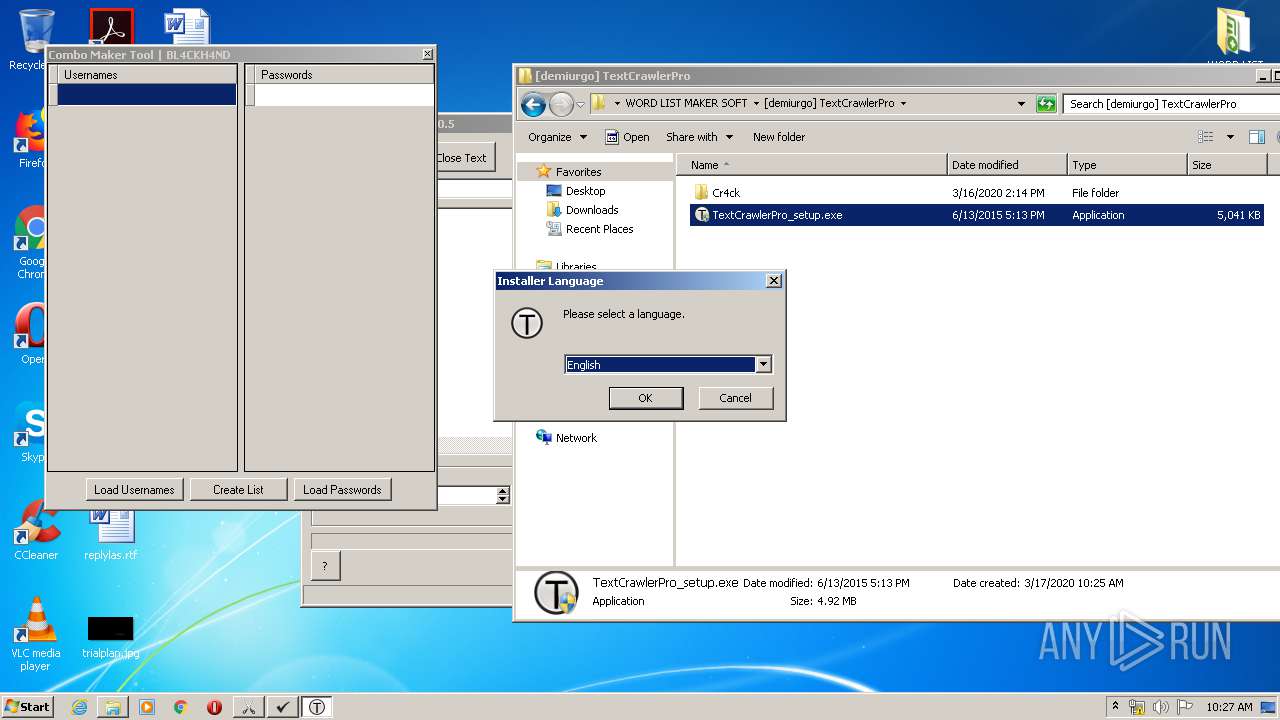Expand the address bar history dropdown
This screenshot has width=1280, height=720.
pyautogui.click(x=1021, y=104)
